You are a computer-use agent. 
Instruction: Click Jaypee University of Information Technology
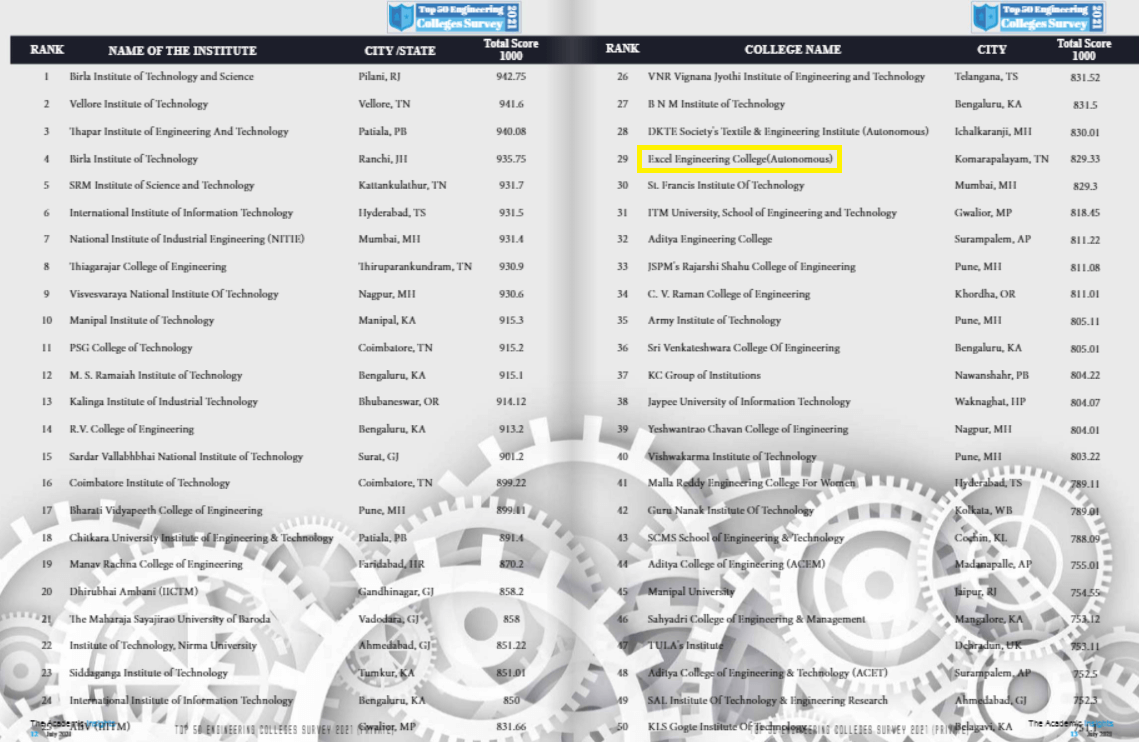[749, 402]
